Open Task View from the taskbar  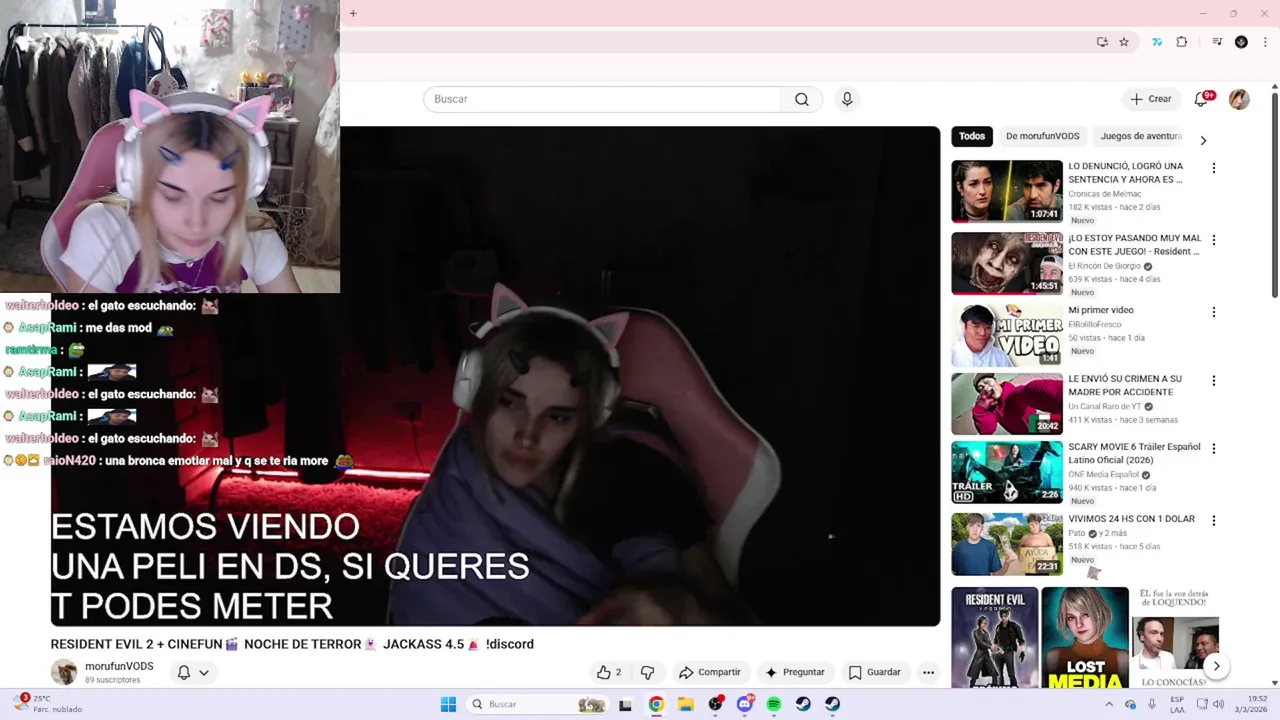pyautogui.click(x=625, y=704)
